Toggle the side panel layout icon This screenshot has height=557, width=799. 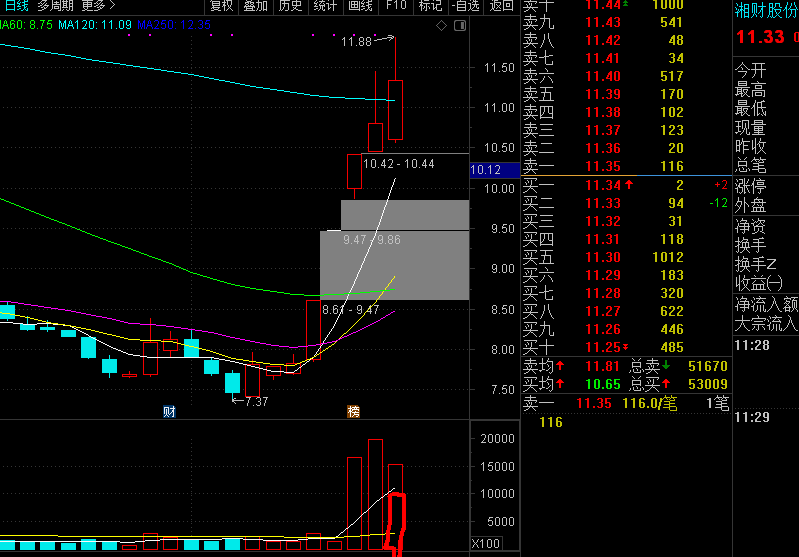point(460,25)
